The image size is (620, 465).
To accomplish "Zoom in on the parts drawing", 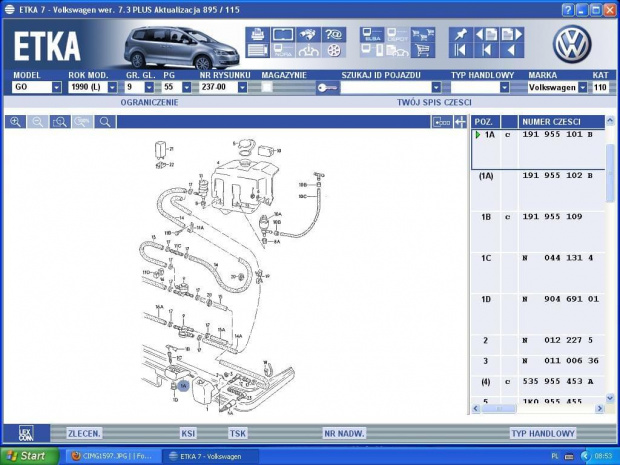I will [x=15, y=122].
